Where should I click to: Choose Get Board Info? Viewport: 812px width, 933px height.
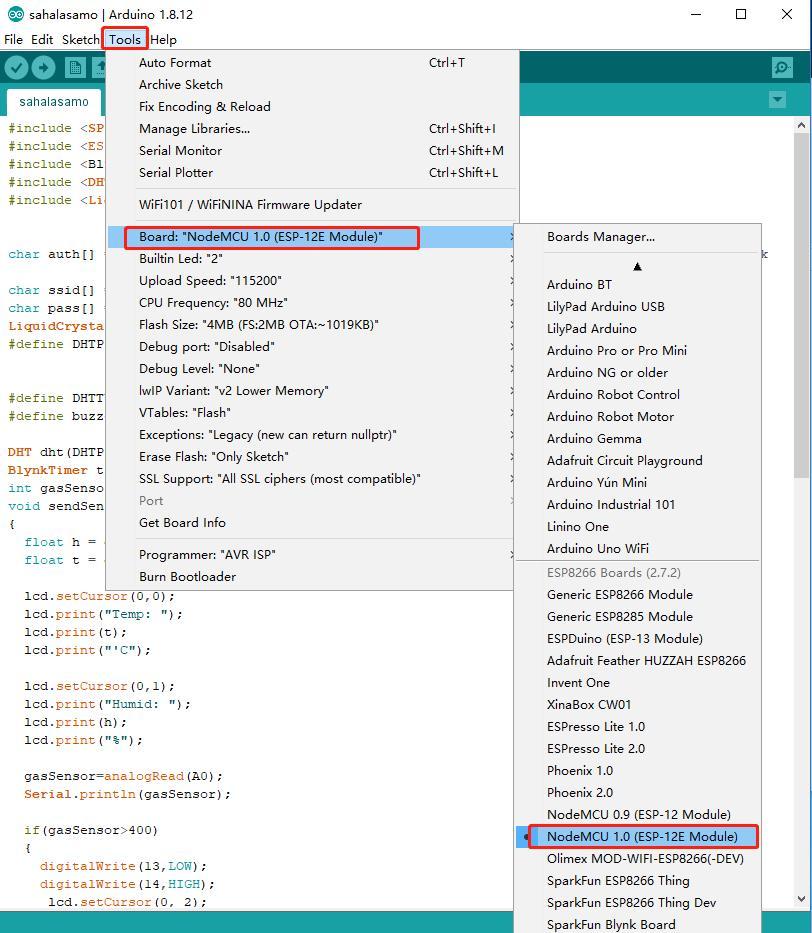point(311,522)
